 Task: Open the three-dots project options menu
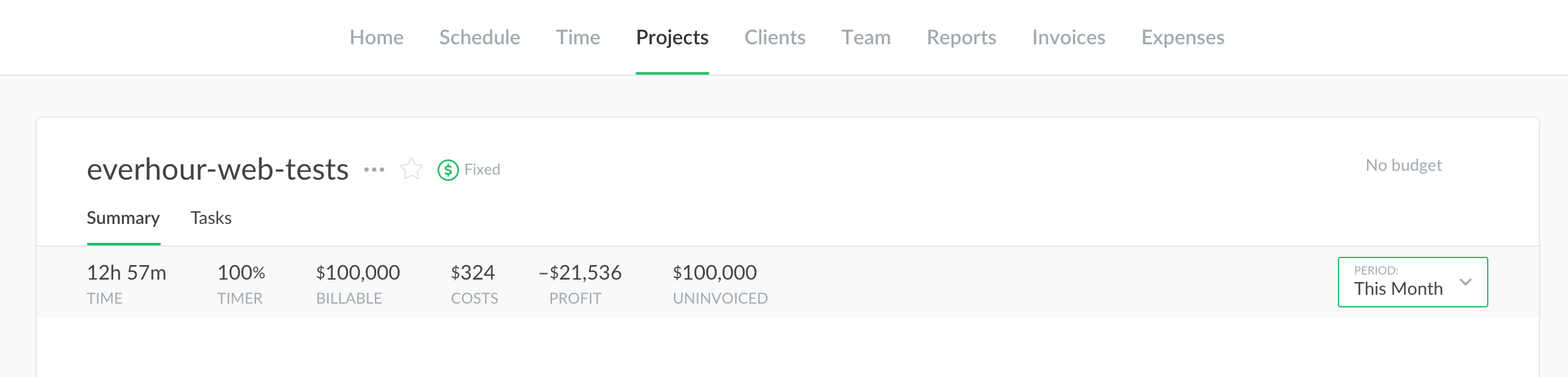tap(374, 170)
